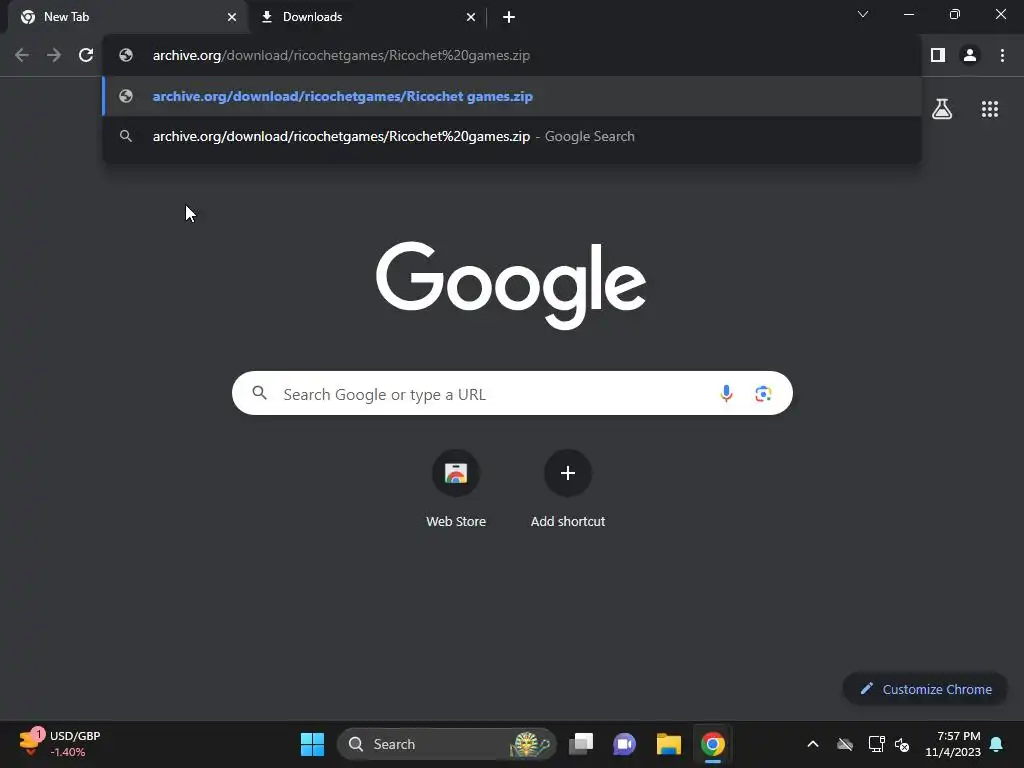The height and width of the screenshot is (768, 1024).
Task: Open the Google apps grid
Action: (990, 109)
